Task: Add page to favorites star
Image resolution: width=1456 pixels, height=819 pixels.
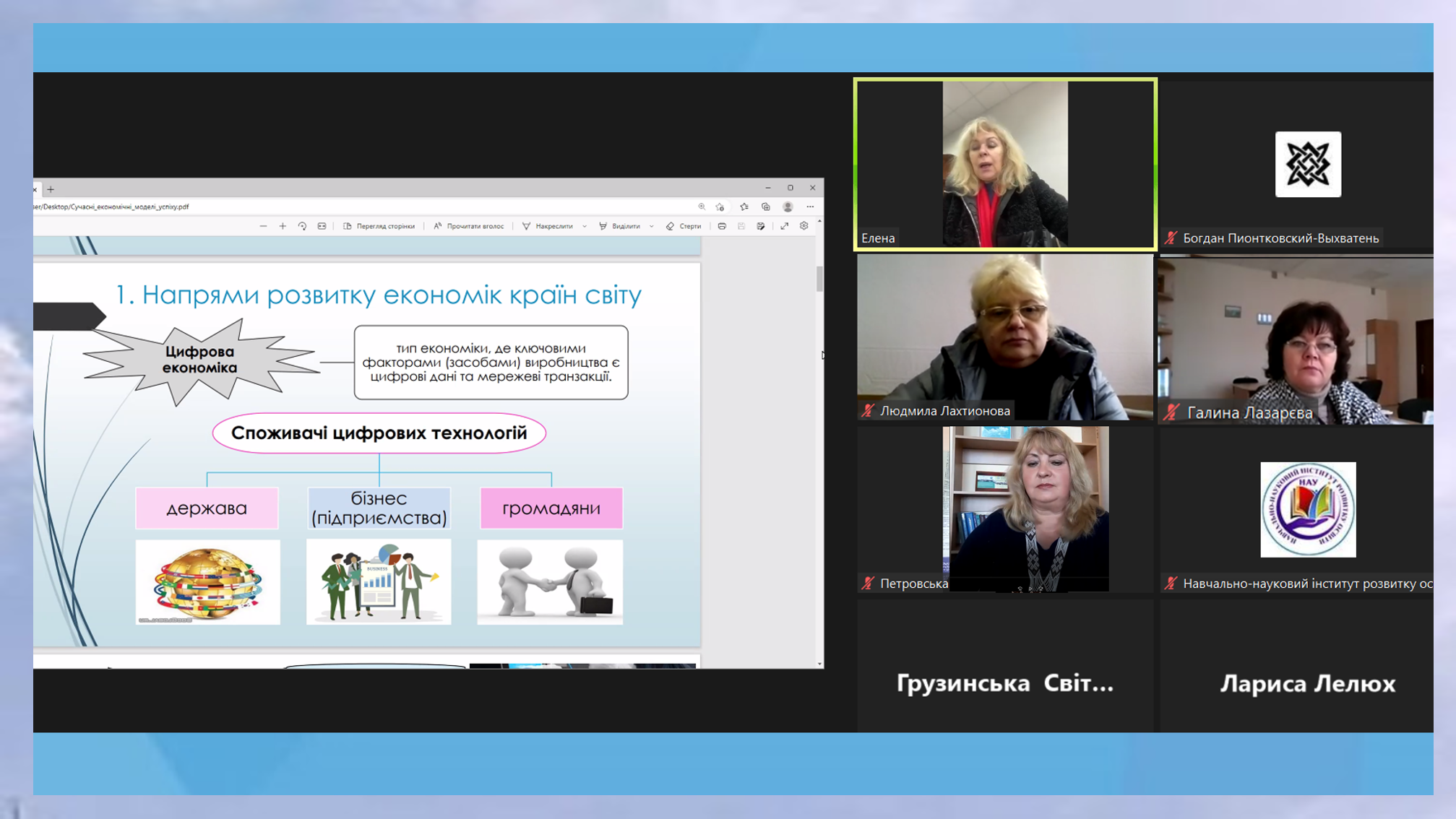Action: click(720, 207)
